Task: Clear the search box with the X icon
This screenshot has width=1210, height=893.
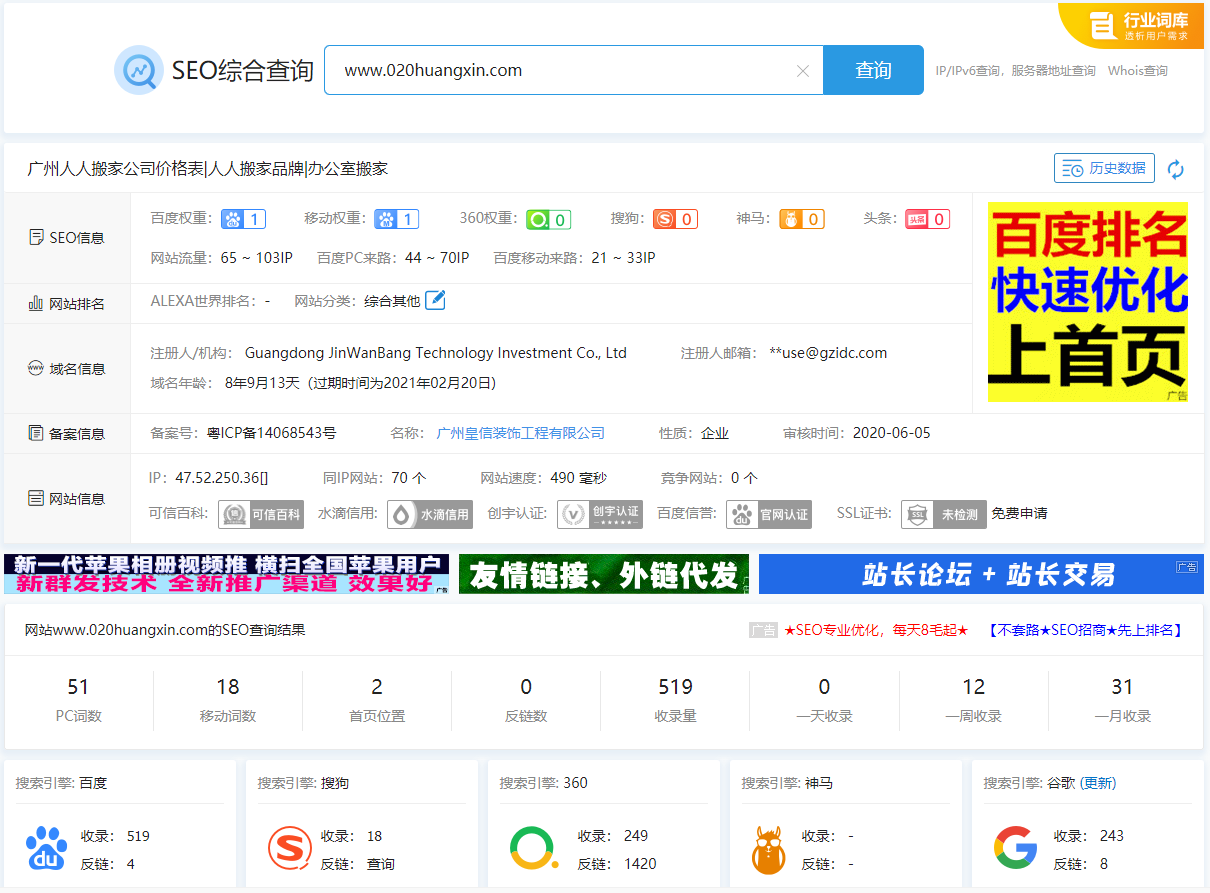Action: click(x=803, y=70)
